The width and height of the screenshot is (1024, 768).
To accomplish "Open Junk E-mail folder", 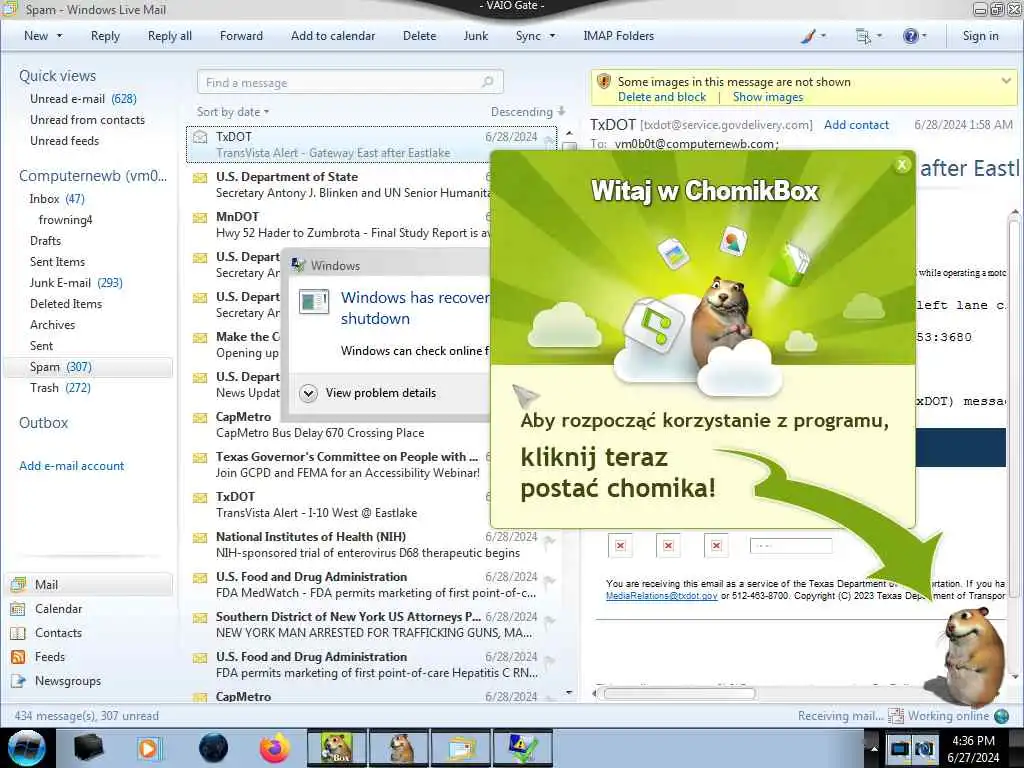I will pos(76,282).
